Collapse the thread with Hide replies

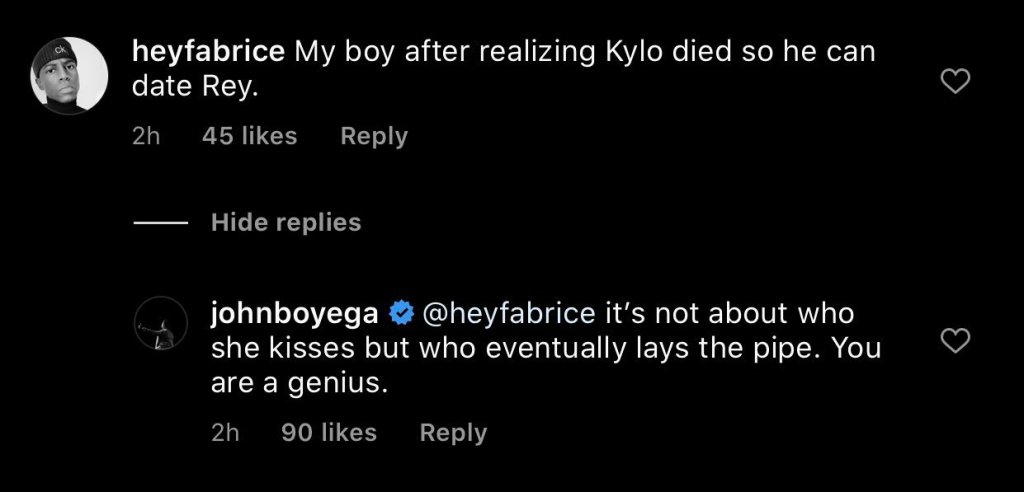point(286,222)
